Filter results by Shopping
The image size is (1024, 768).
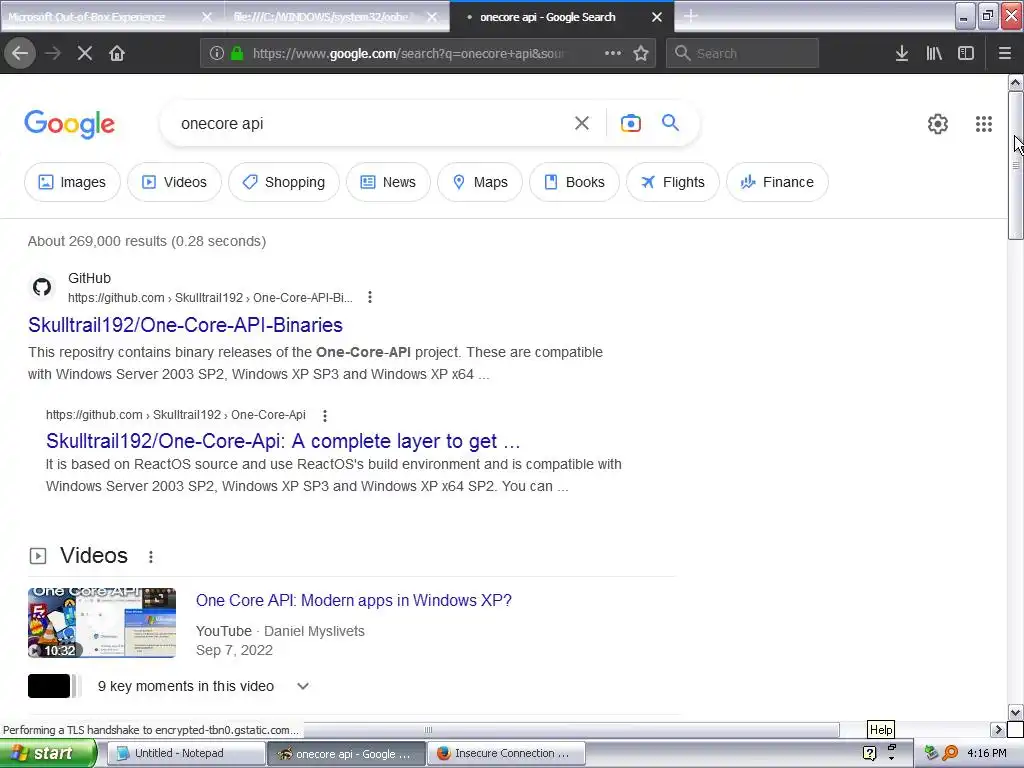pyautogui.click(x=284, y=182)
